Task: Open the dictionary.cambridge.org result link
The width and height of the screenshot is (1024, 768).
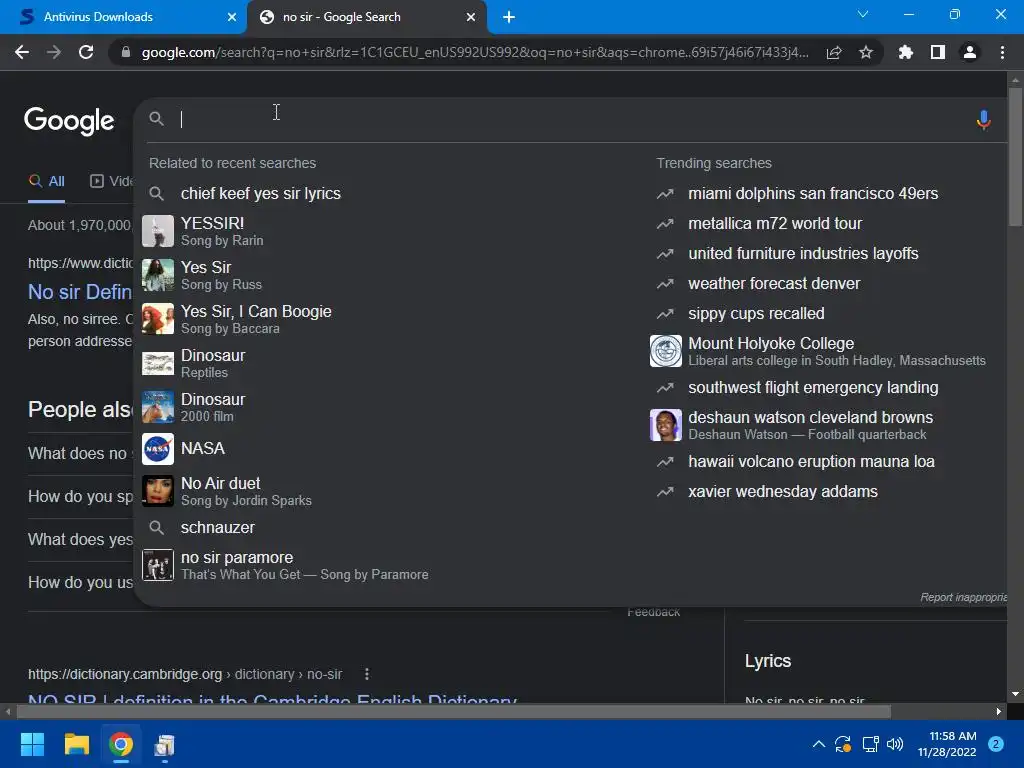Action: 272,700
